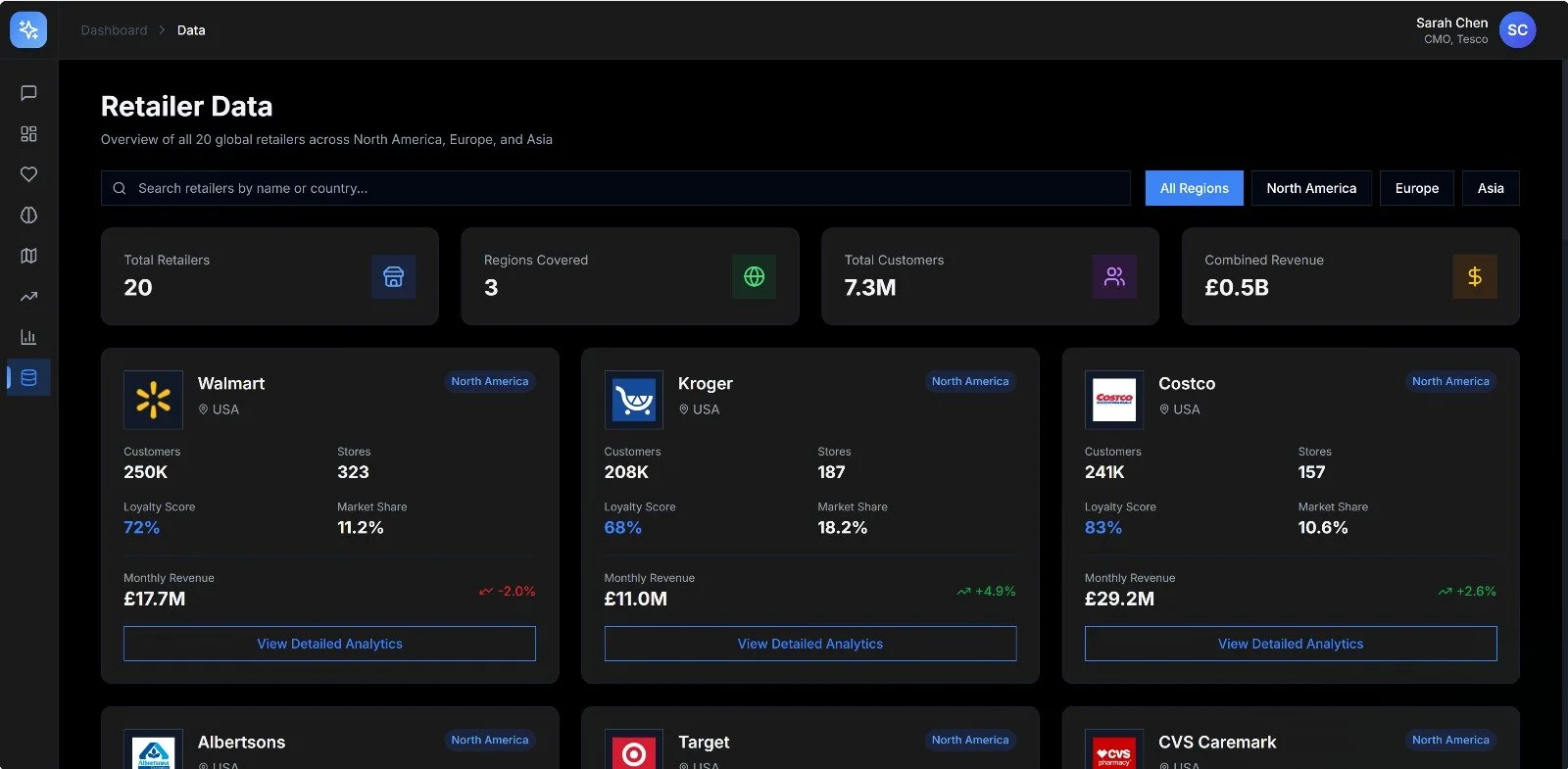The image size is (1568, 769).
Task: Click the Target retailer name
Action: click(x=704, y=742)
